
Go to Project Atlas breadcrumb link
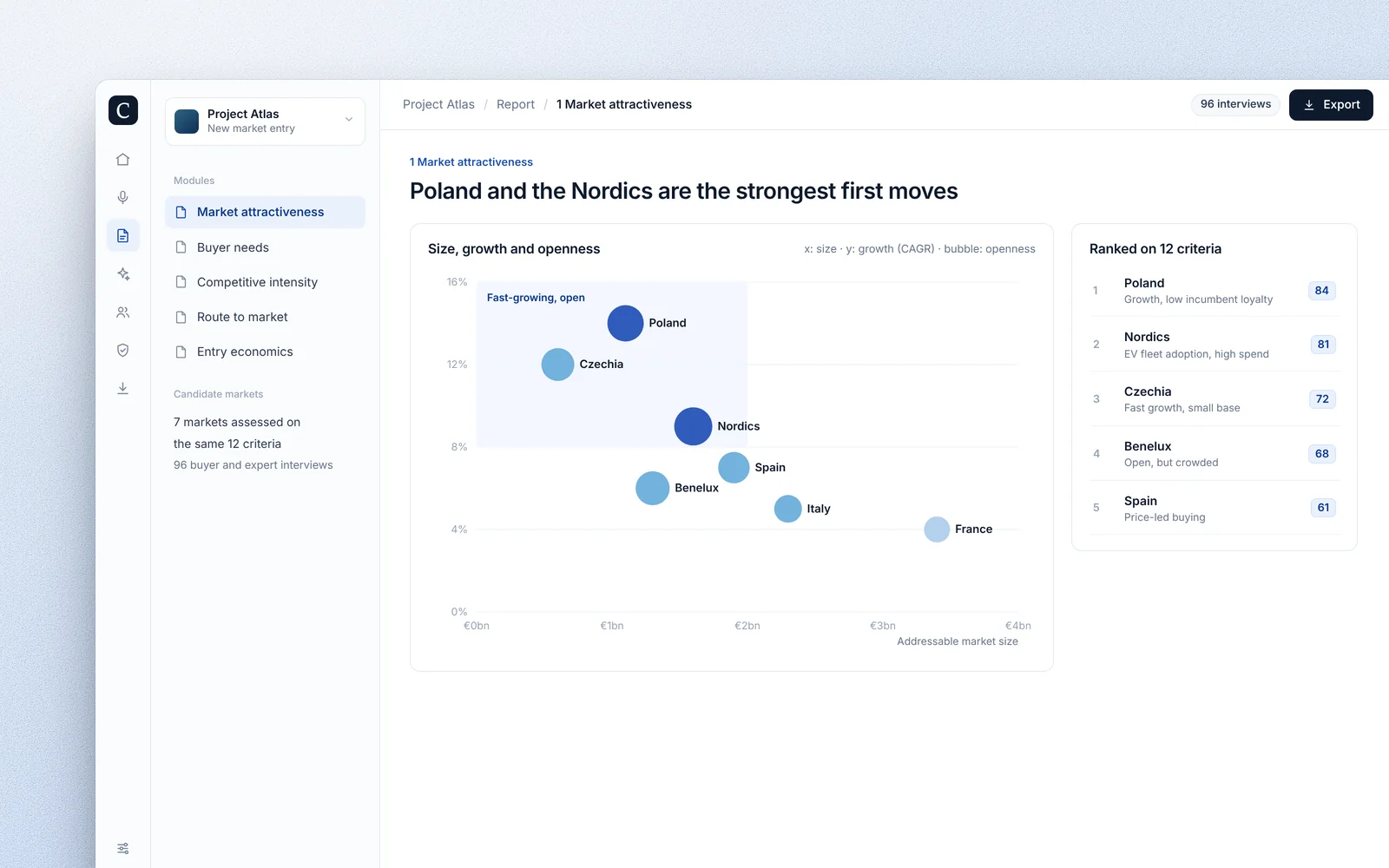pos(438,104)
